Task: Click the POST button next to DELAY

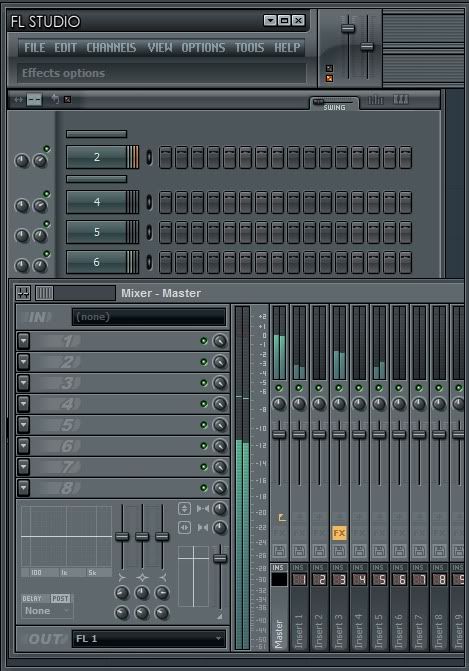Action: (x=60, y=599)
